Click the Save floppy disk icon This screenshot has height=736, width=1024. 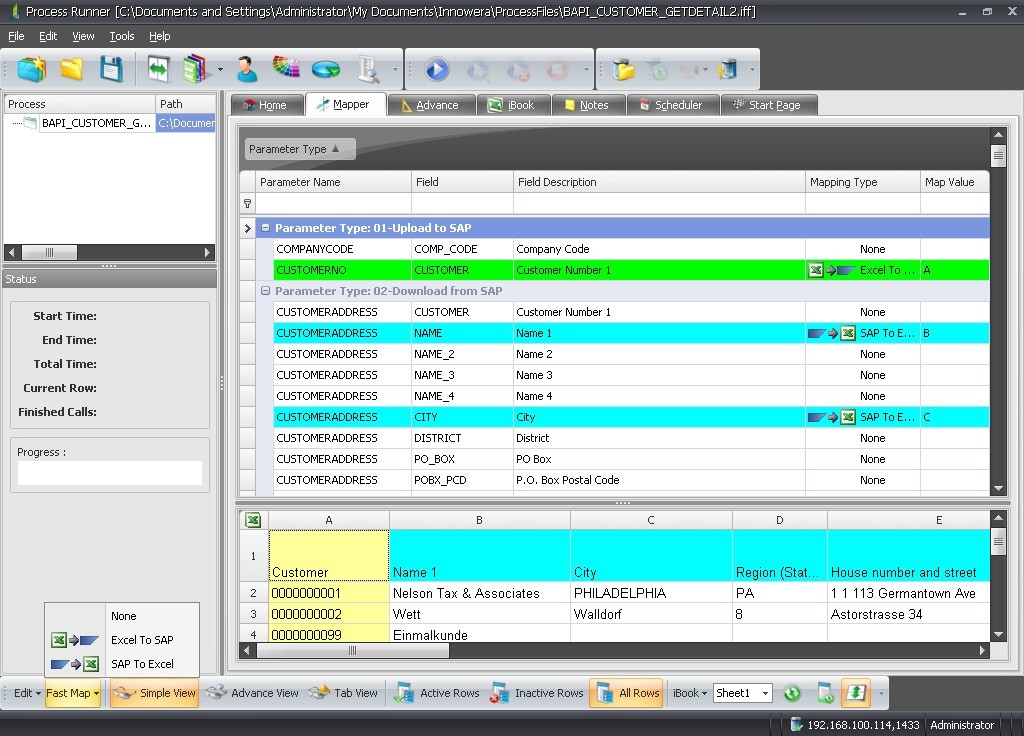(x=111, y=70)
